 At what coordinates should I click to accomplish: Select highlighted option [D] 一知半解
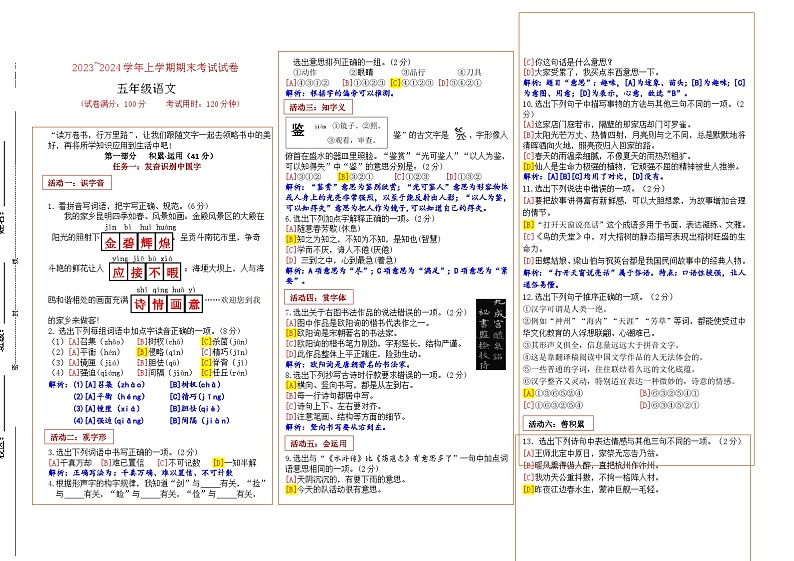237,462
